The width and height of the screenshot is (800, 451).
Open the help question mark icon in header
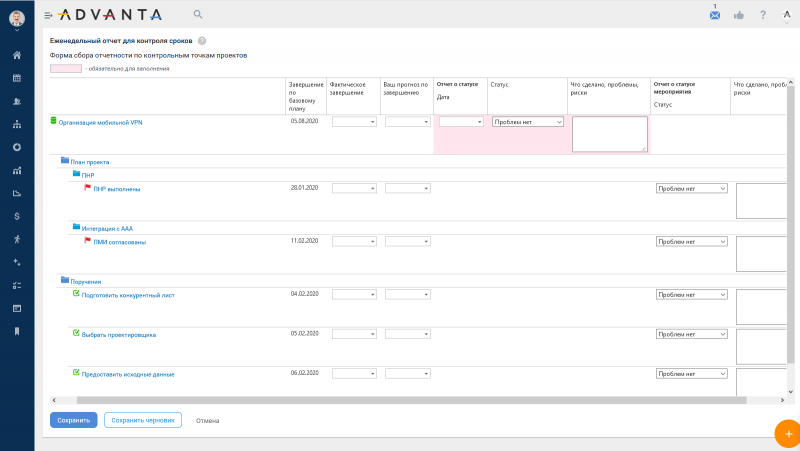763,15
